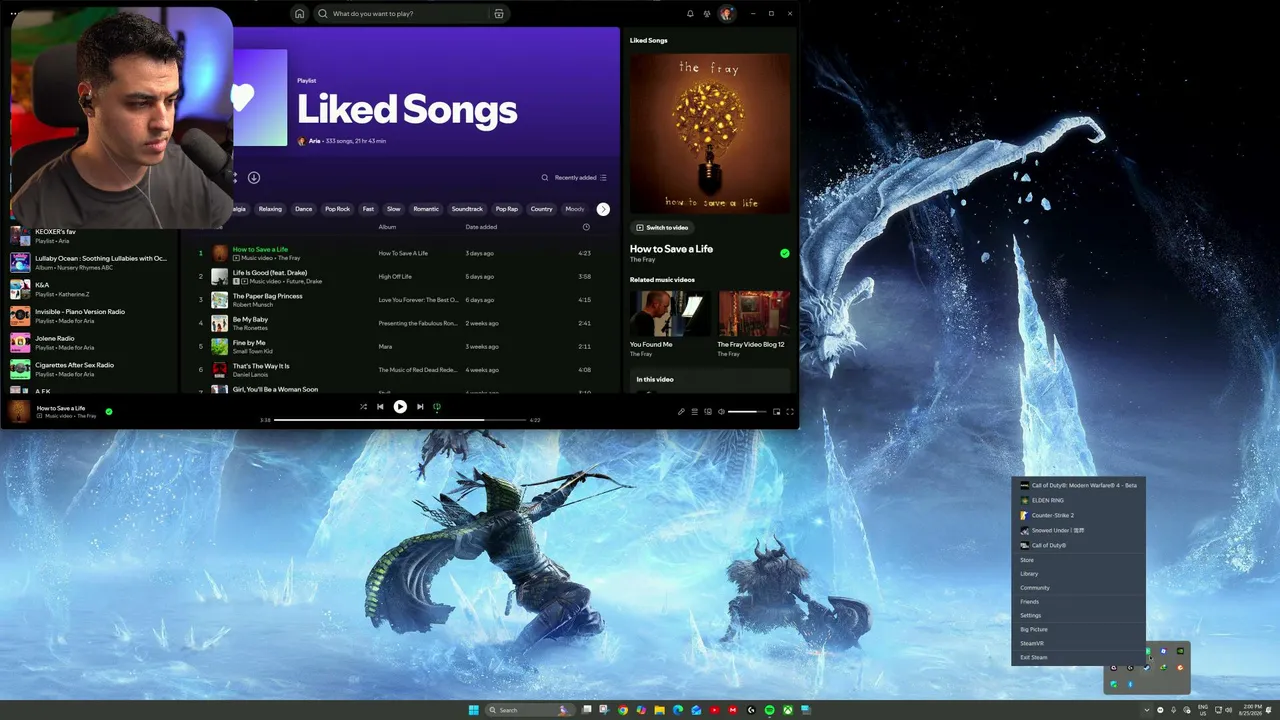Open Jolene Radio in the library

coord(90,342)
